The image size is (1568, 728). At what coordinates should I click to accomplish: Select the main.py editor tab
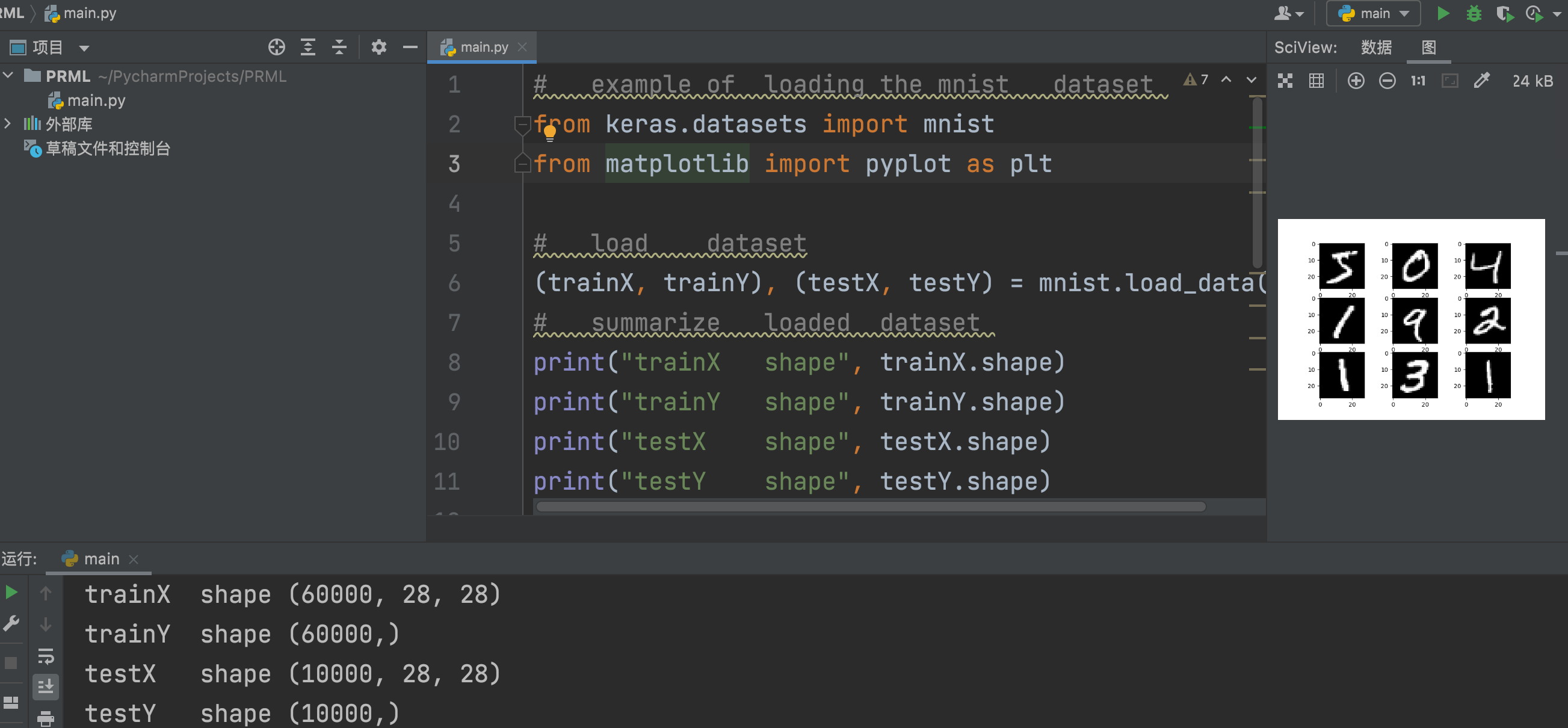coord(482,47)
